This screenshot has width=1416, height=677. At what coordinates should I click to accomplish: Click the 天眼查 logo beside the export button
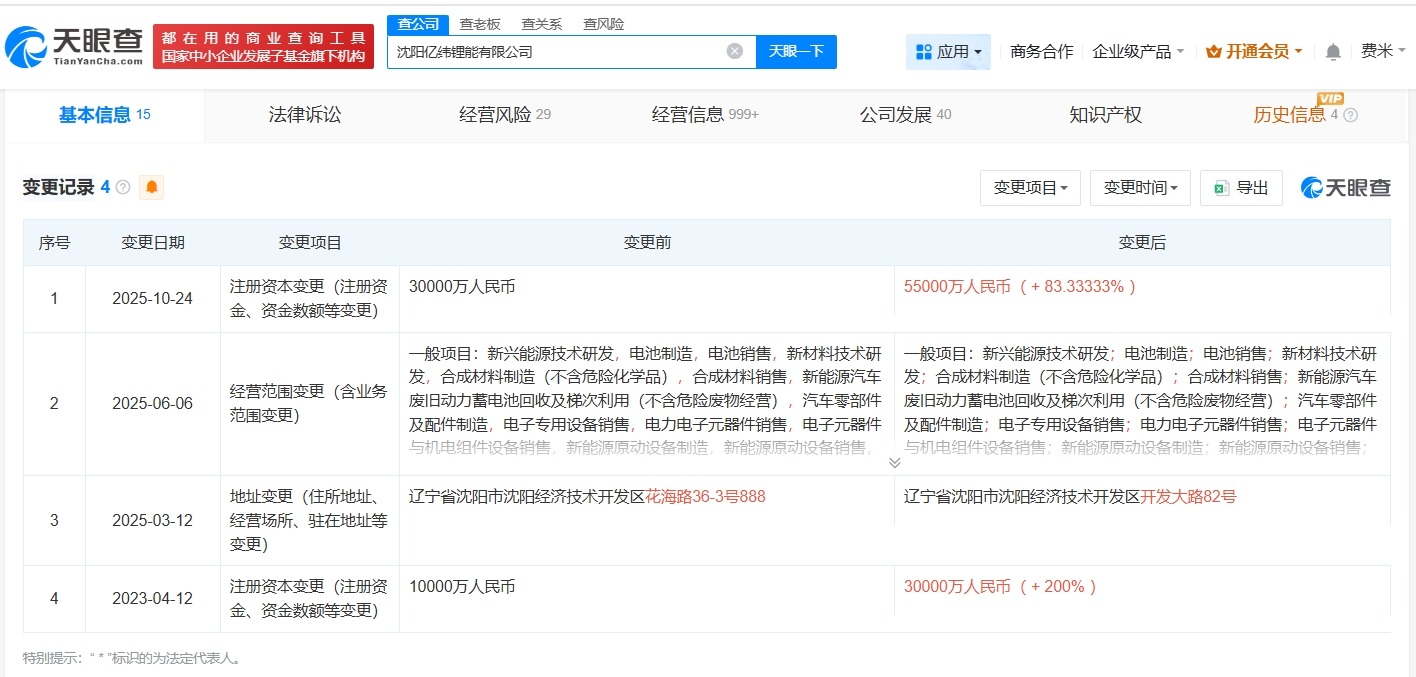pyautogui.click(x=1345, y=188)
